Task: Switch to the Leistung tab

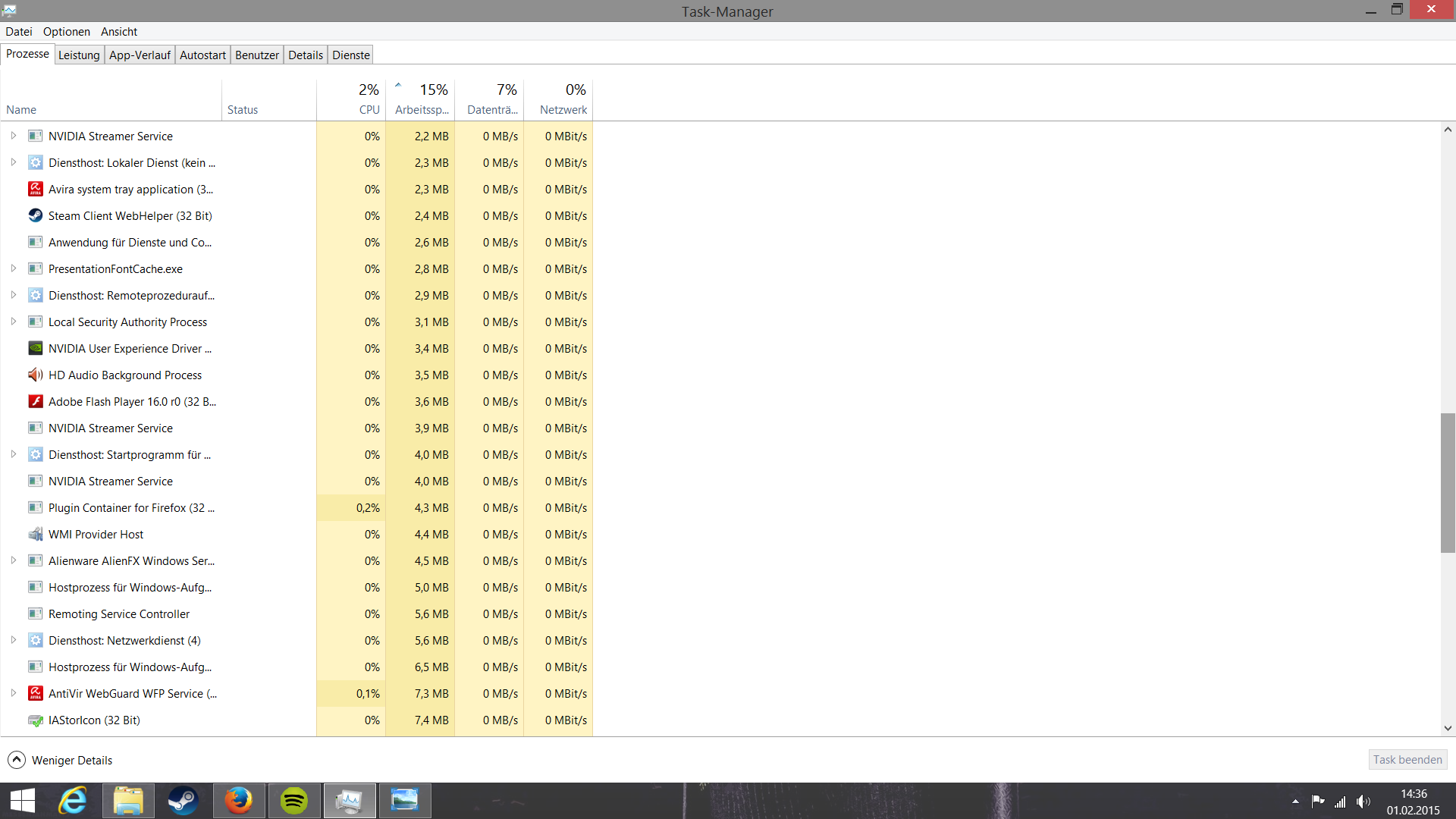Action: click(x=79, y=55)
